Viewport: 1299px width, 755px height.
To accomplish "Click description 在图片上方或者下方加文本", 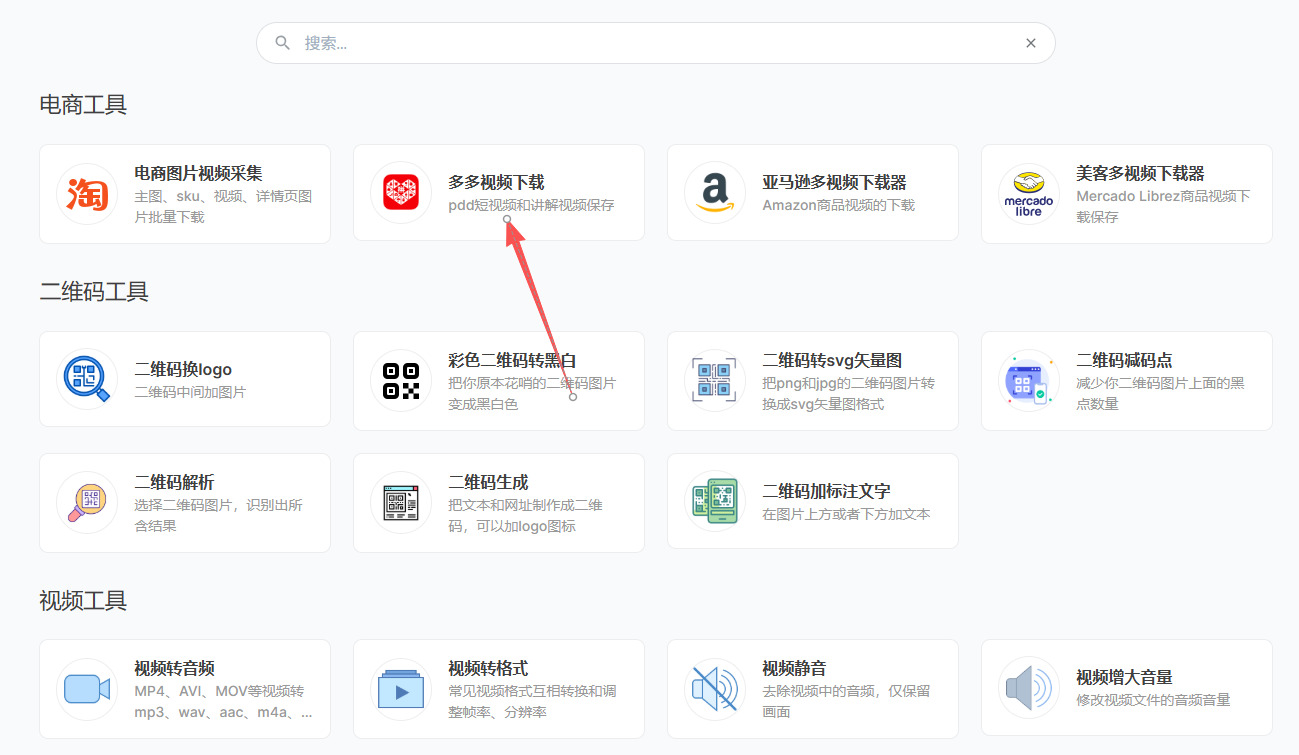I will 846,514.
